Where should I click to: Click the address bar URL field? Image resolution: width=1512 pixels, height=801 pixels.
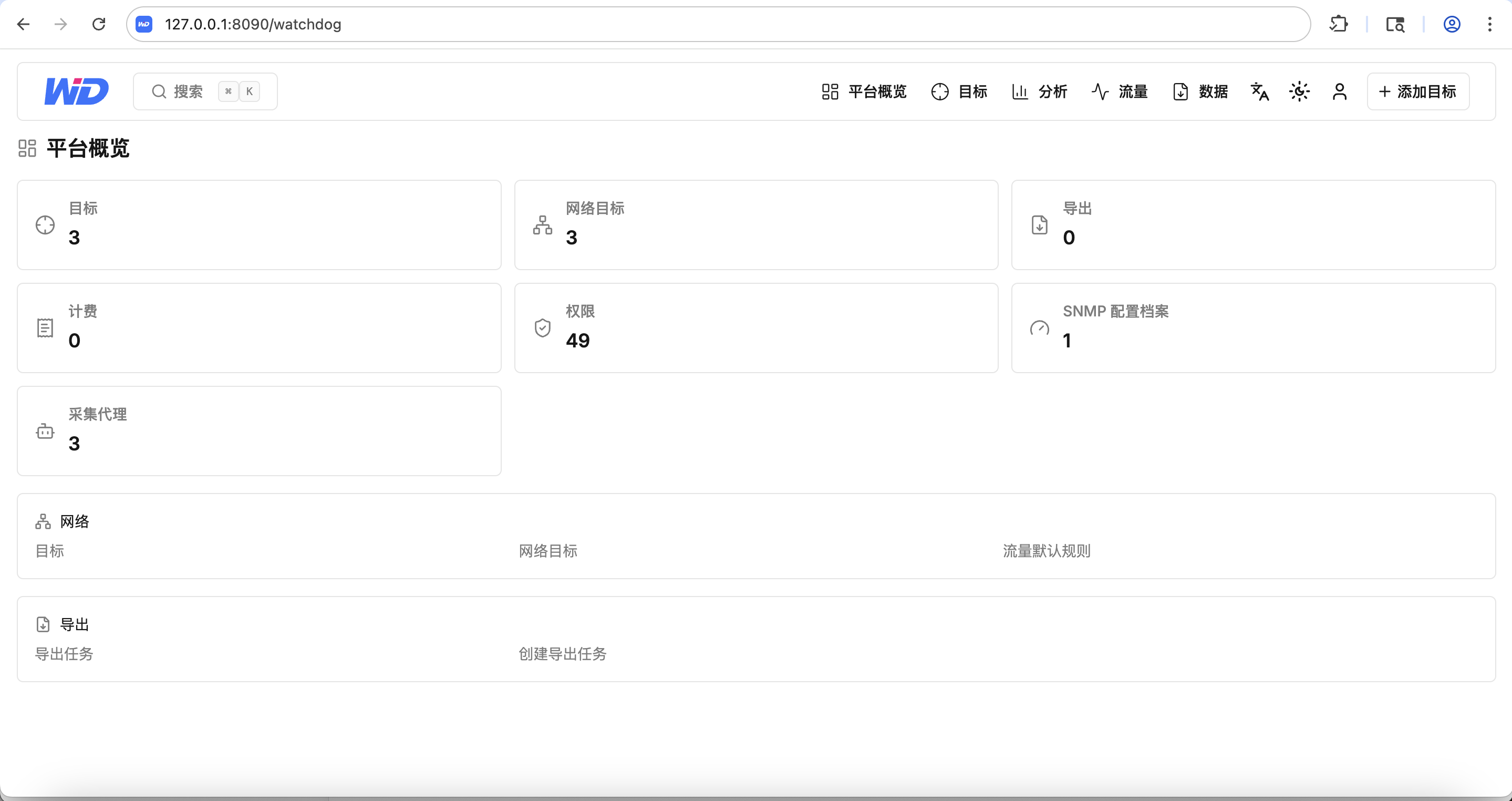(x=718, y=24)
